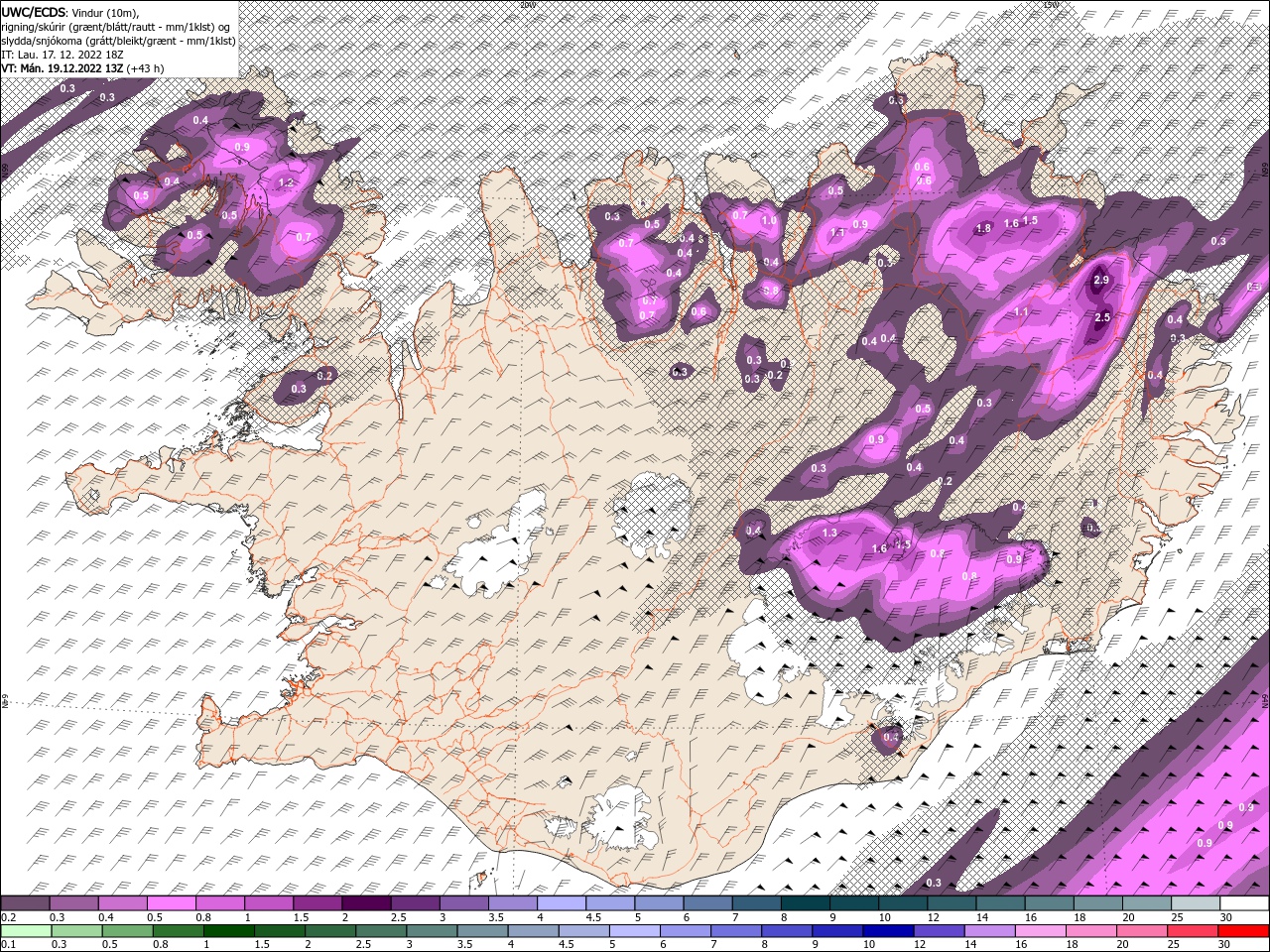Screen dimensions: 1270x952
Task: Click the 2.9 precipitation value on the map
Action: 1101,281
